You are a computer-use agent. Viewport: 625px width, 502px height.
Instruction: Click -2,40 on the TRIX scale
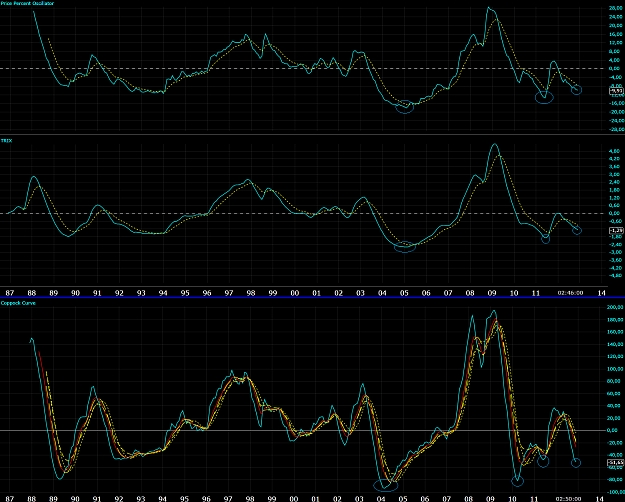point(616,244)
